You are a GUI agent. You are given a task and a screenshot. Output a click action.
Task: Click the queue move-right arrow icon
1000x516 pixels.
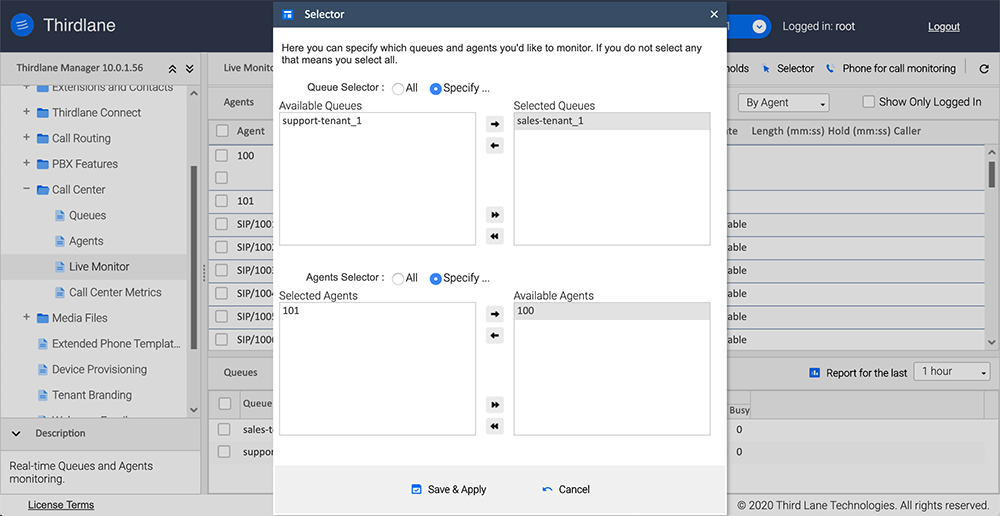click(494, 124)
